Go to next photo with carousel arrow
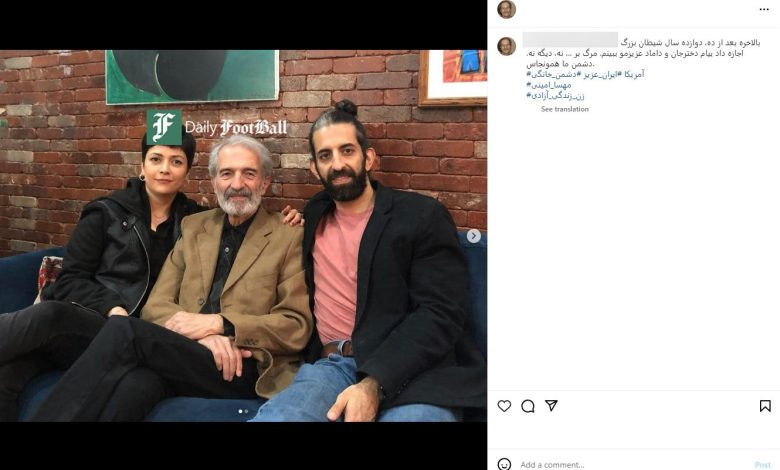 pos(474,236)
